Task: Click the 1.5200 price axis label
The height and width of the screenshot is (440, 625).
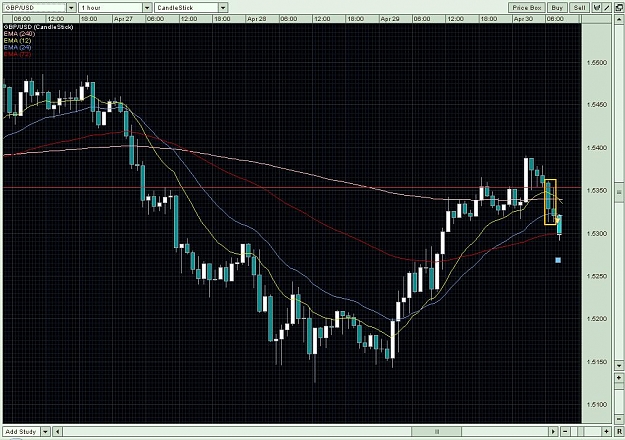Action: pyautogui.click(x=597, y=319)
